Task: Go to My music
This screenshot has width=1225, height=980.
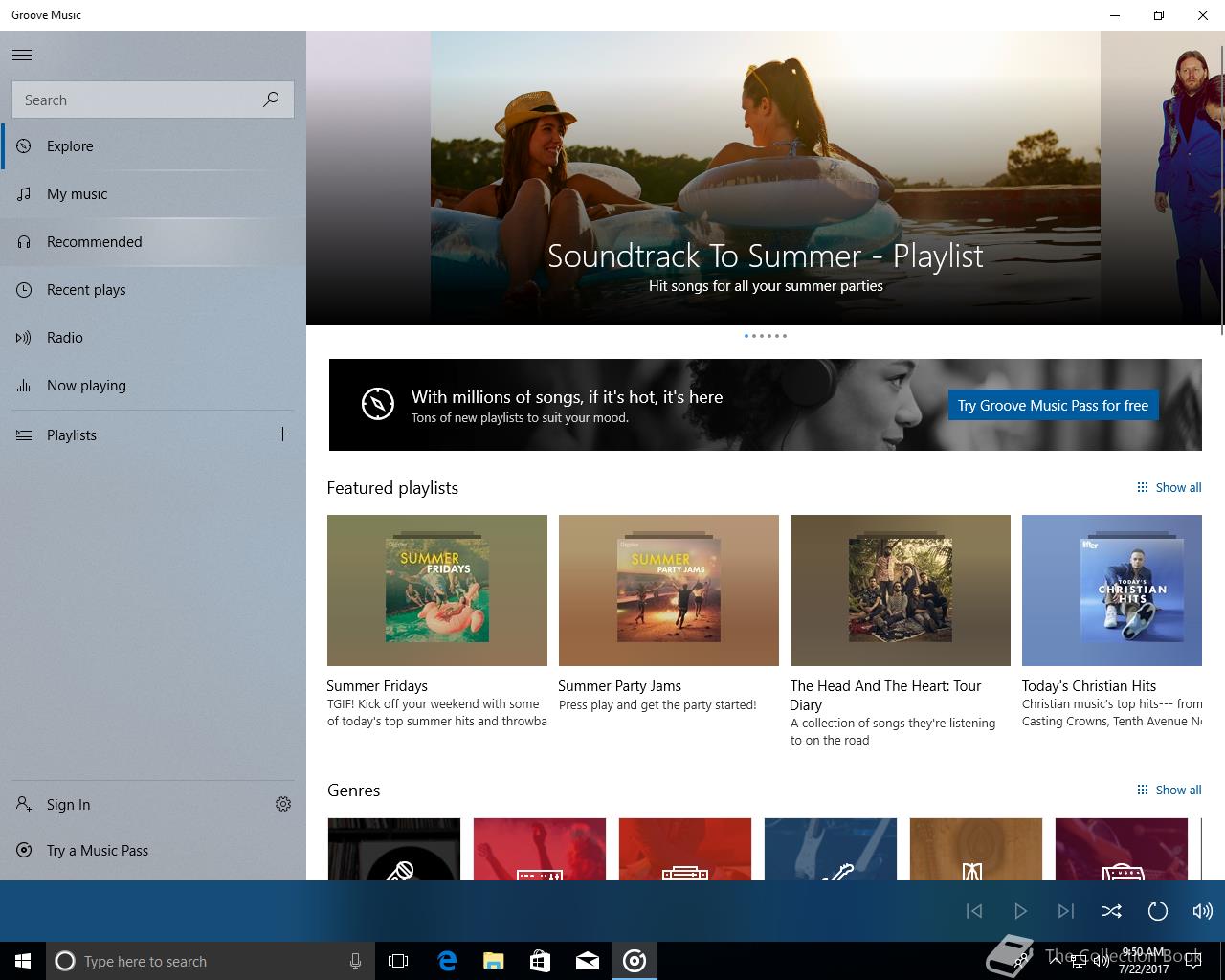Action: (153, 194)
